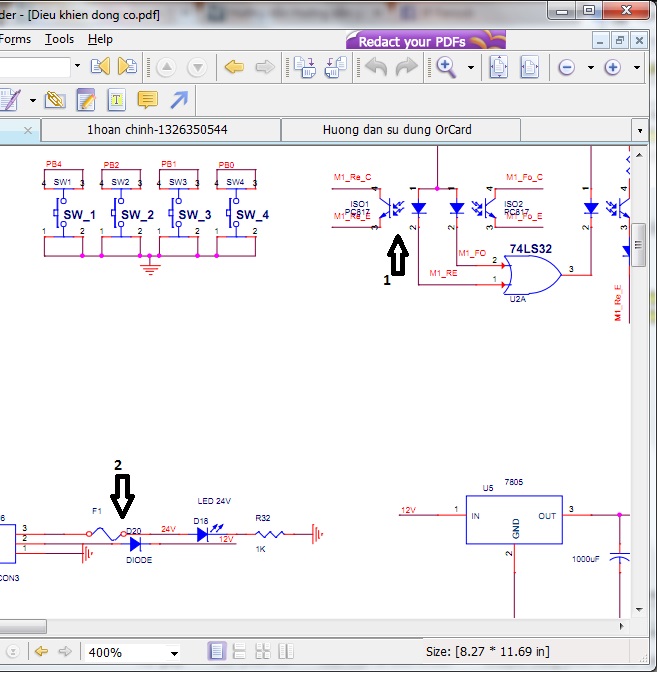Enable single page layout view
Screen dimensions: 658x679
[217, 652]
